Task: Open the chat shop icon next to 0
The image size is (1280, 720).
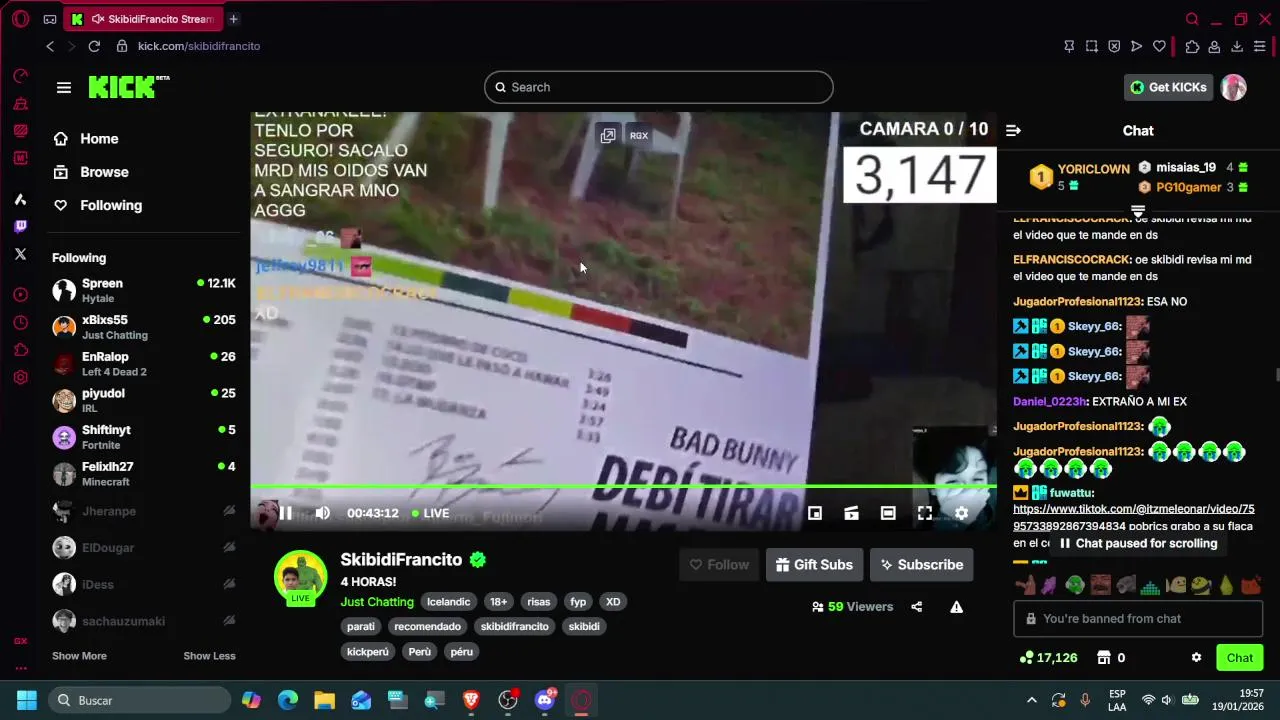Action: coord(1103,658)
